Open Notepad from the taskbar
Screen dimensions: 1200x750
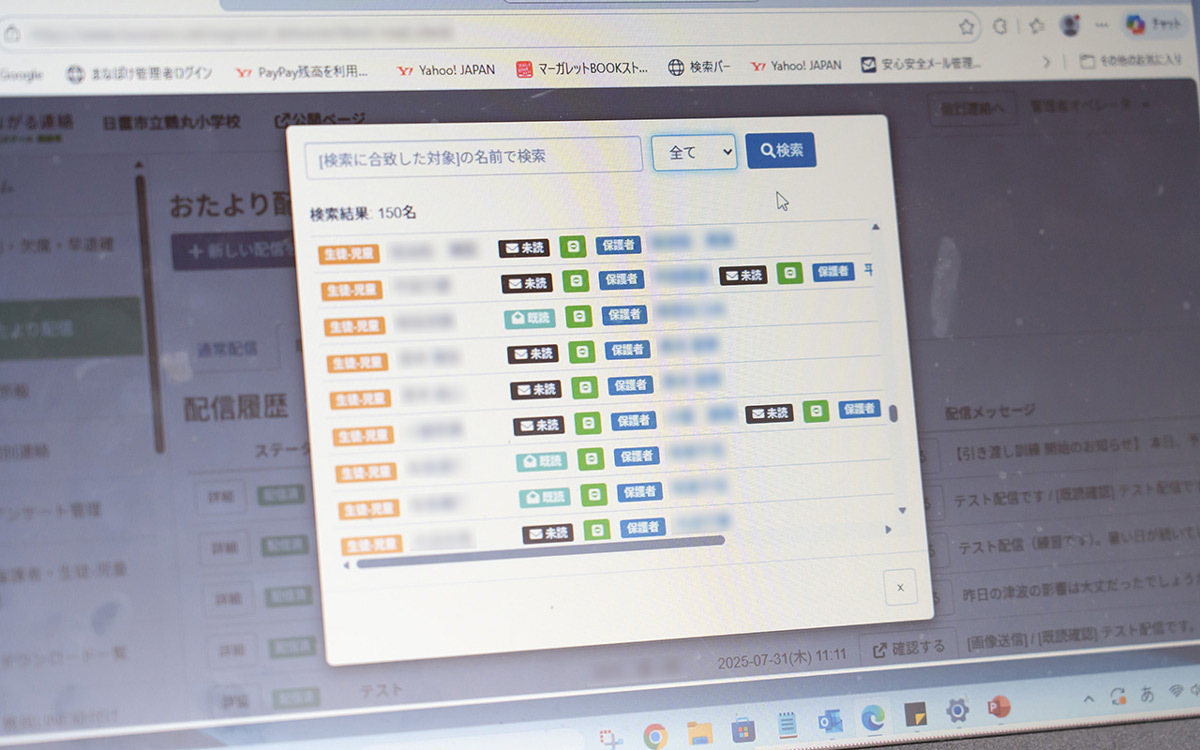pyautogui.click(x=786, y=726)
